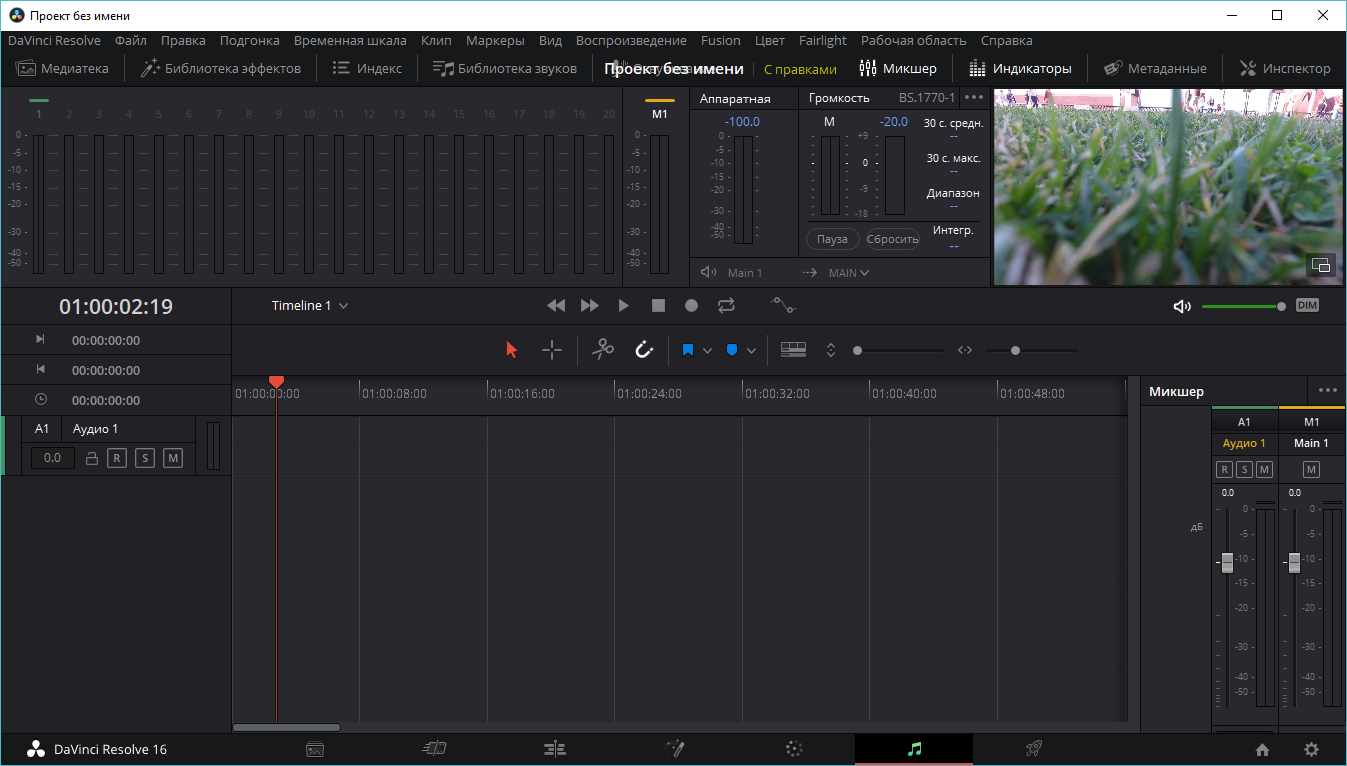Click the lock icon on track A1
Screen dimensions: 1347x766
click(x=92, y=458)
